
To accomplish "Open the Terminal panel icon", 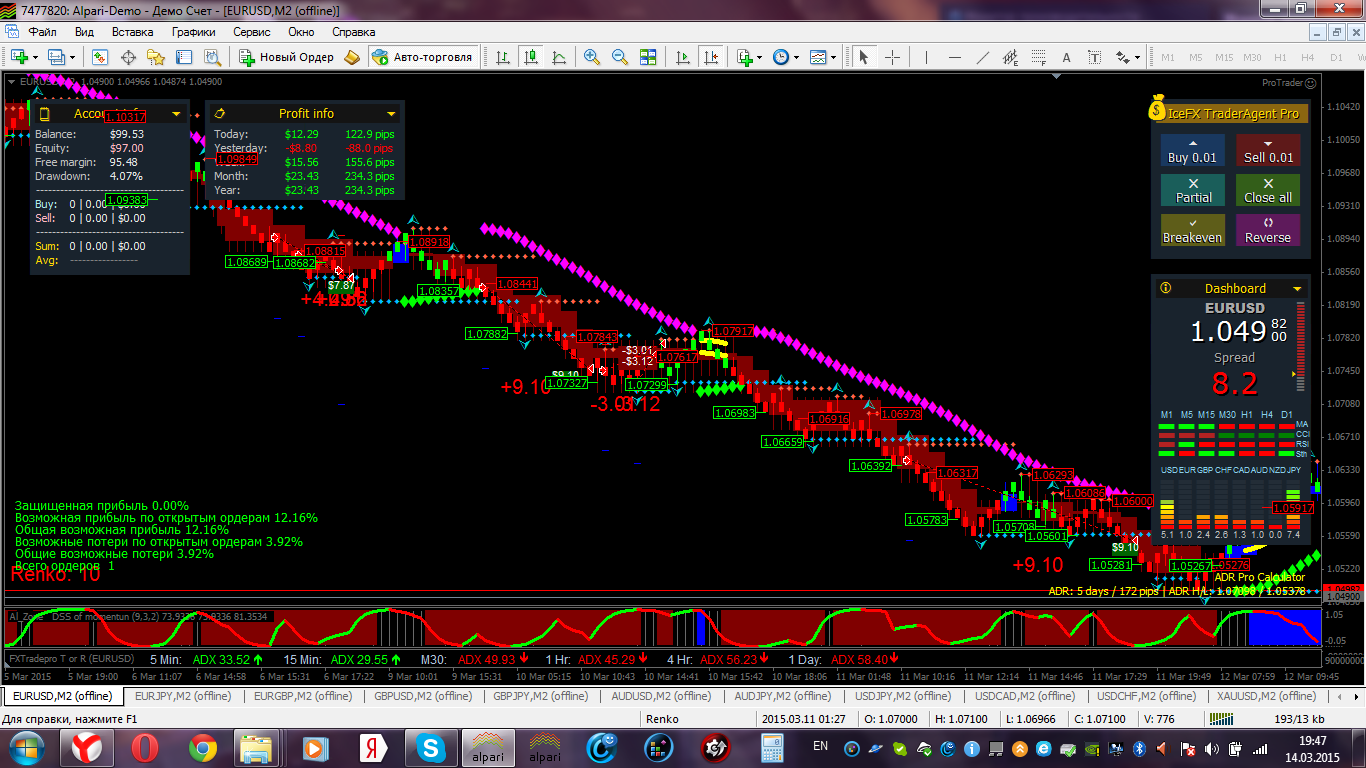I will click(x=184, y=57).
